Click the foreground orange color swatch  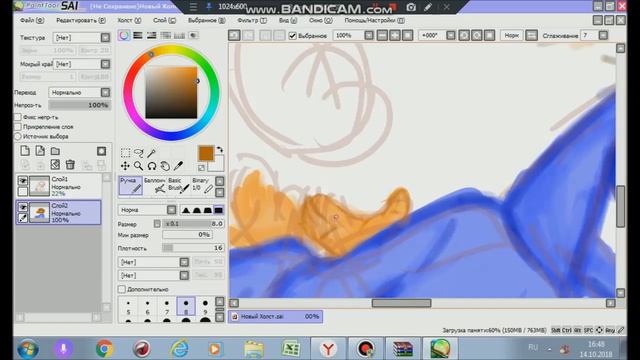[206, 153]
